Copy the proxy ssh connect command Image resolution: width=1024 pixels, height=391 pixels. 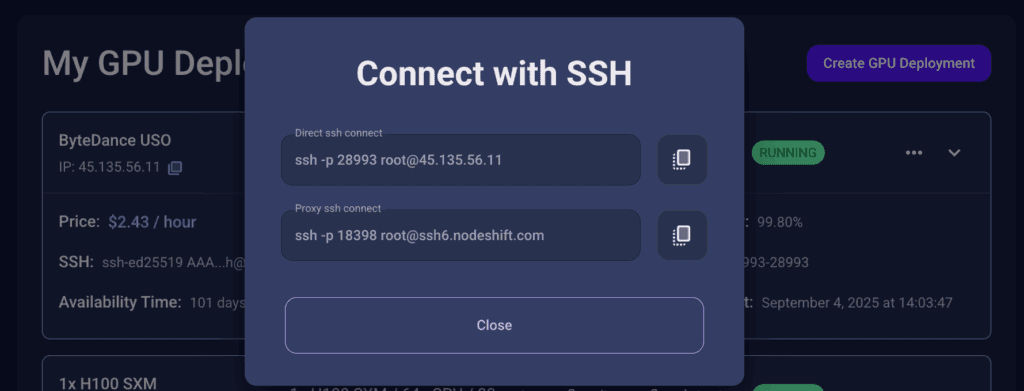pyautogui.click(x=682, y=235)
